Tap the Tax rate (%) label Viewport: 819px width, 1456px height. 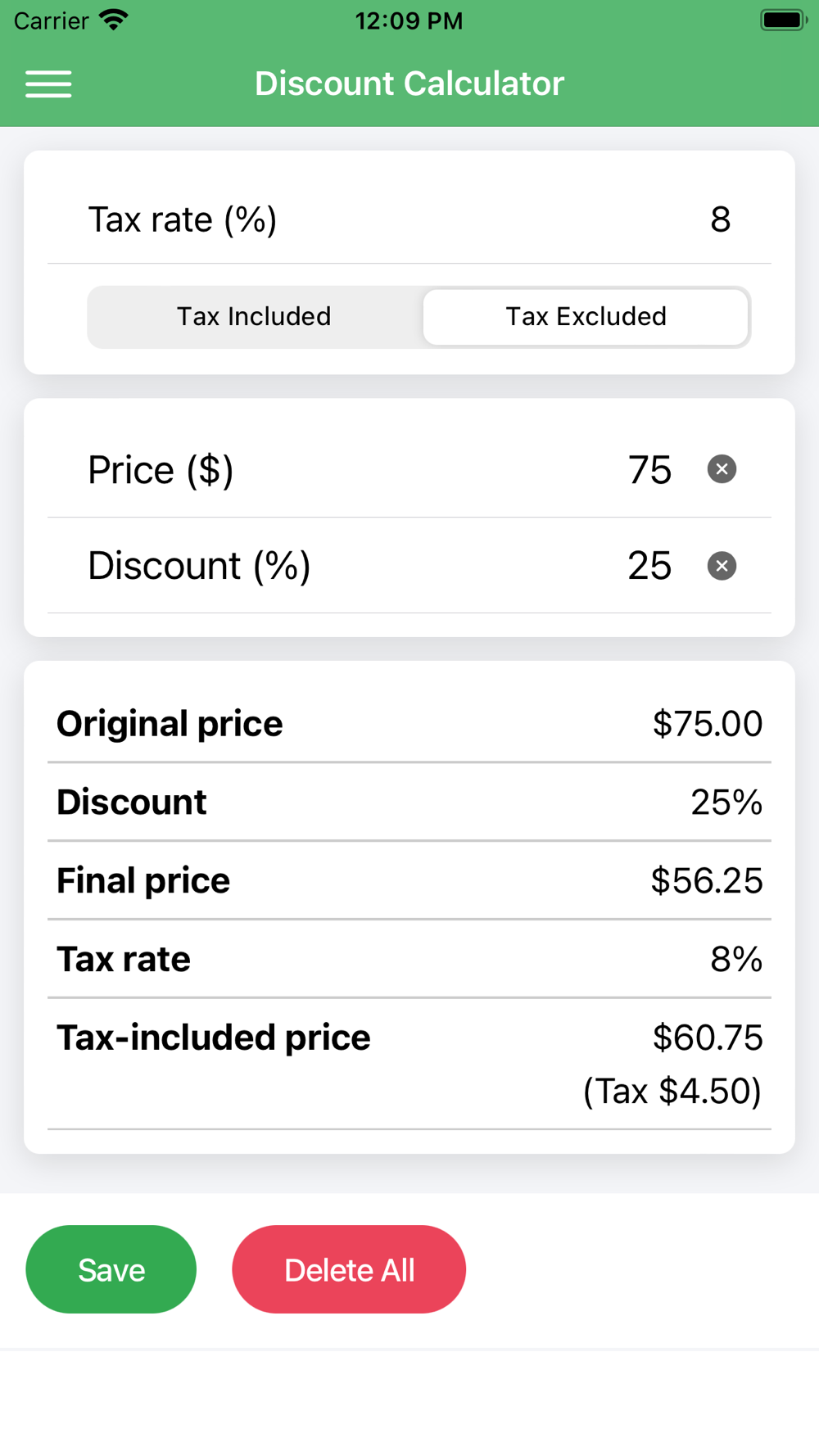(182, 219)
